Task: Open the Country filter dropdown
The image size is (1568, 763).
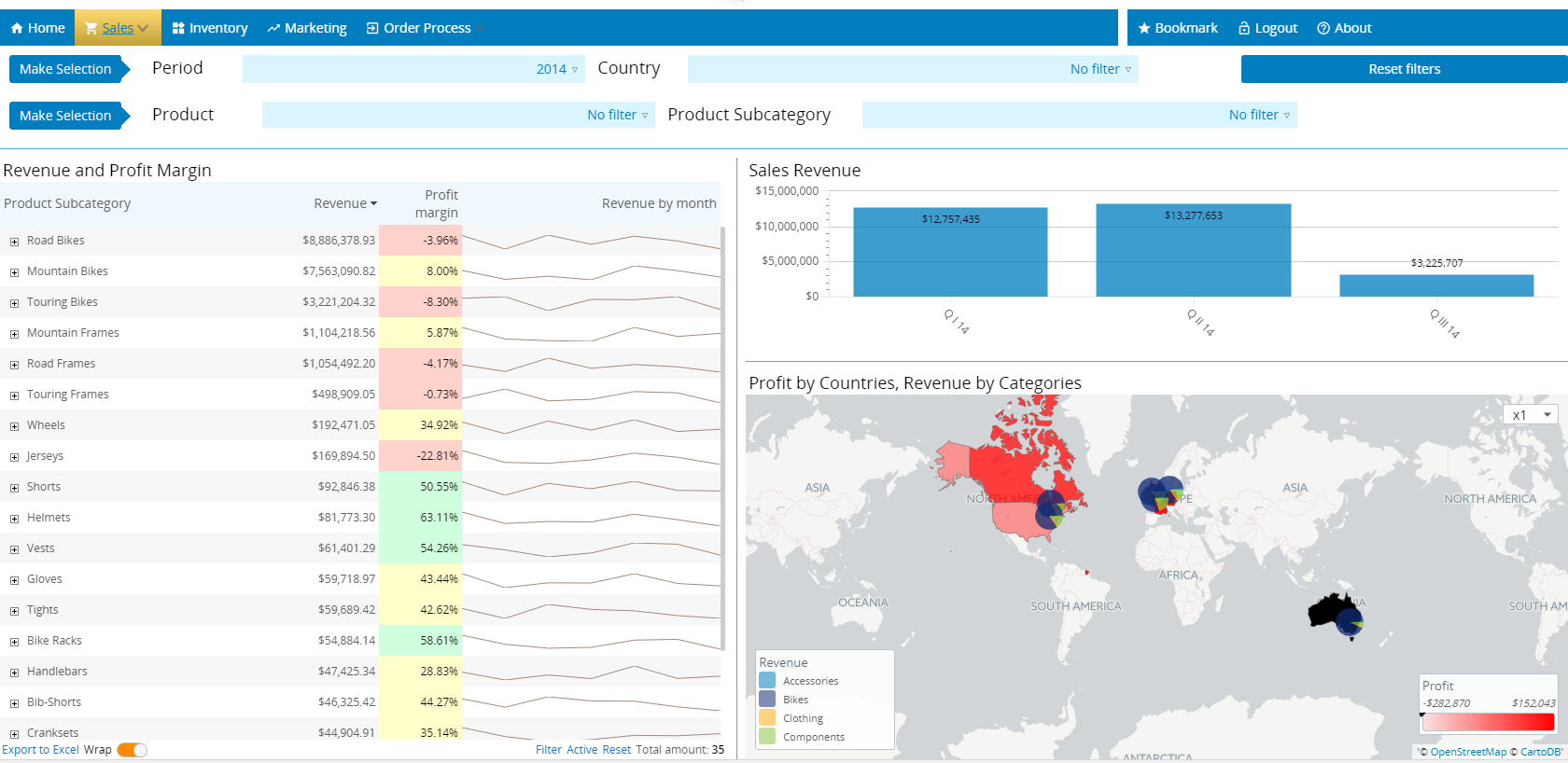Action: click(913, 69)
